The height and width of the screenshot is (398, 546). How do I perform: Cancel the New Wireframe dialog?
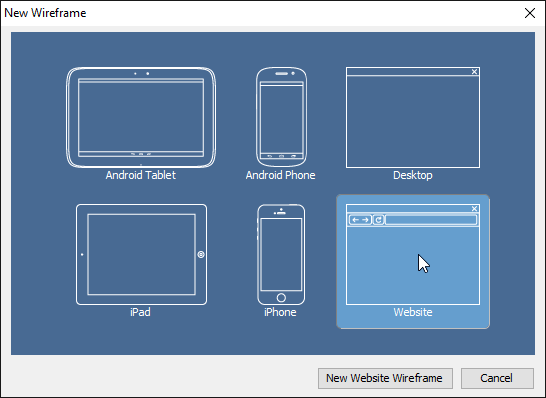tap(497, 378)
